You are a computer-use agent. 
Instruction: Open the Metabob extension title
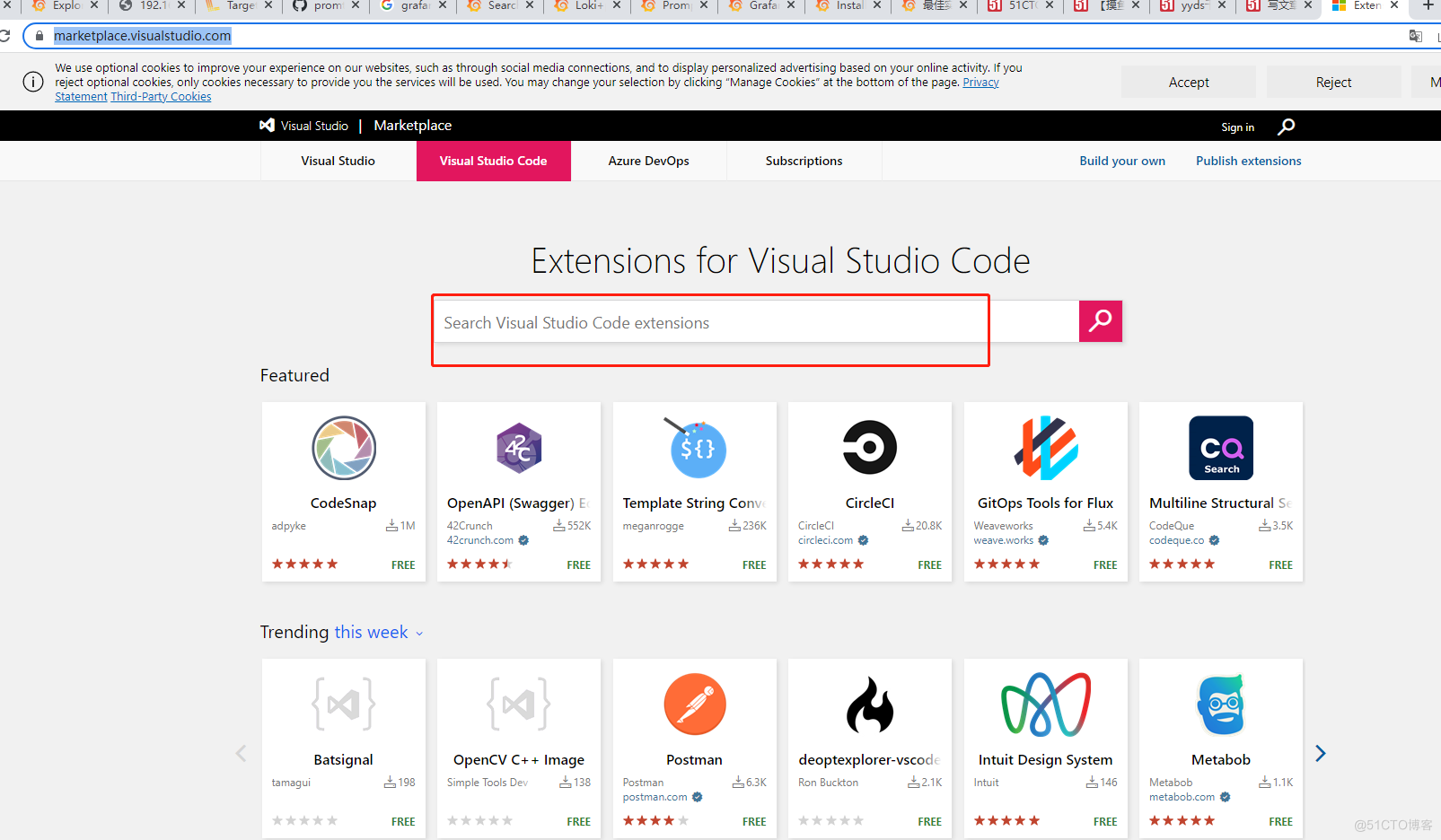[1221, 760]
